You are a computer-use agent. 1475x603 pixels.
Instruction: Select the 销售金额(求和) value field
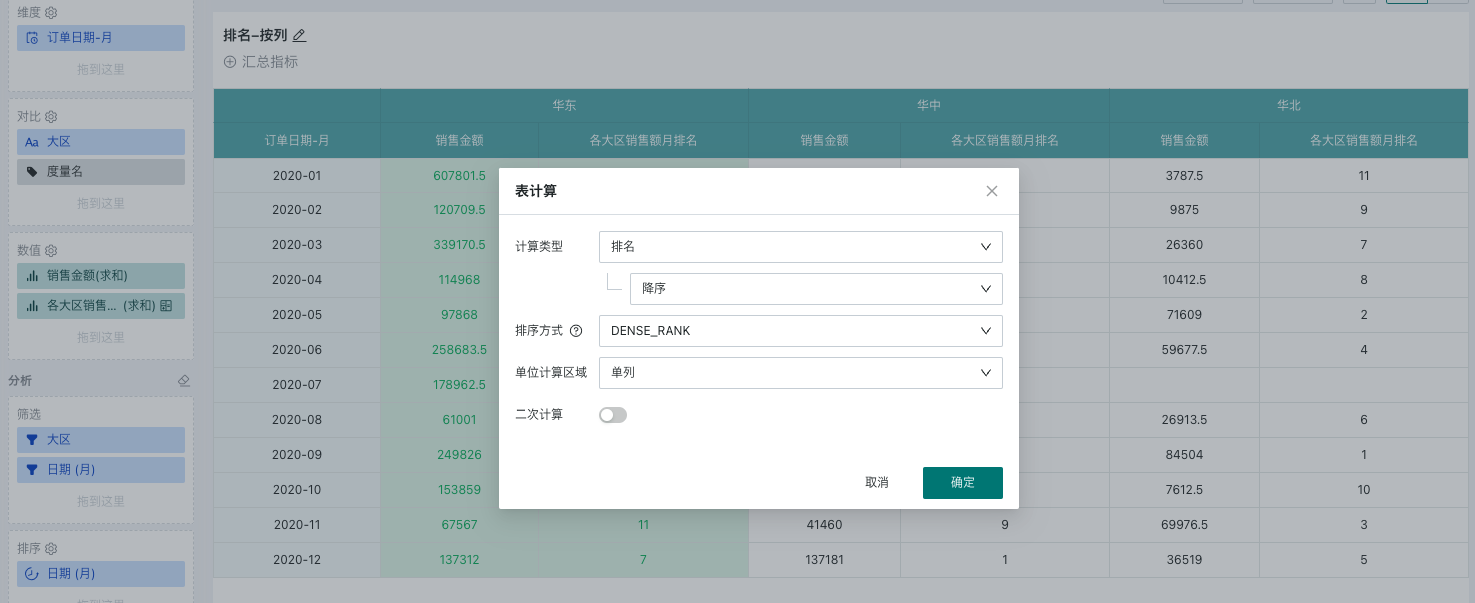coord(101,276)
